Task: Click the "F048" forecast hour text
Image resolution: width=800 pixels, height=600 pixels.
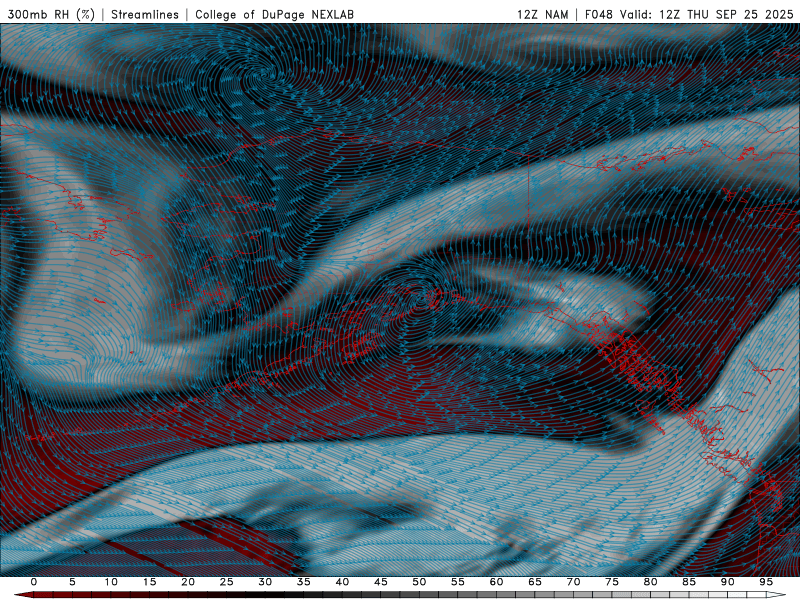Action: coord(598,14)
